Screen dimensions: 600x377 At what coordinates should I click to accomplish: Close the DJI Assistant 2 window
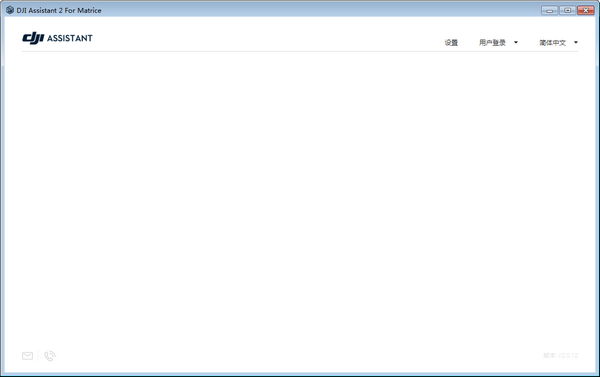pos(585,10)
